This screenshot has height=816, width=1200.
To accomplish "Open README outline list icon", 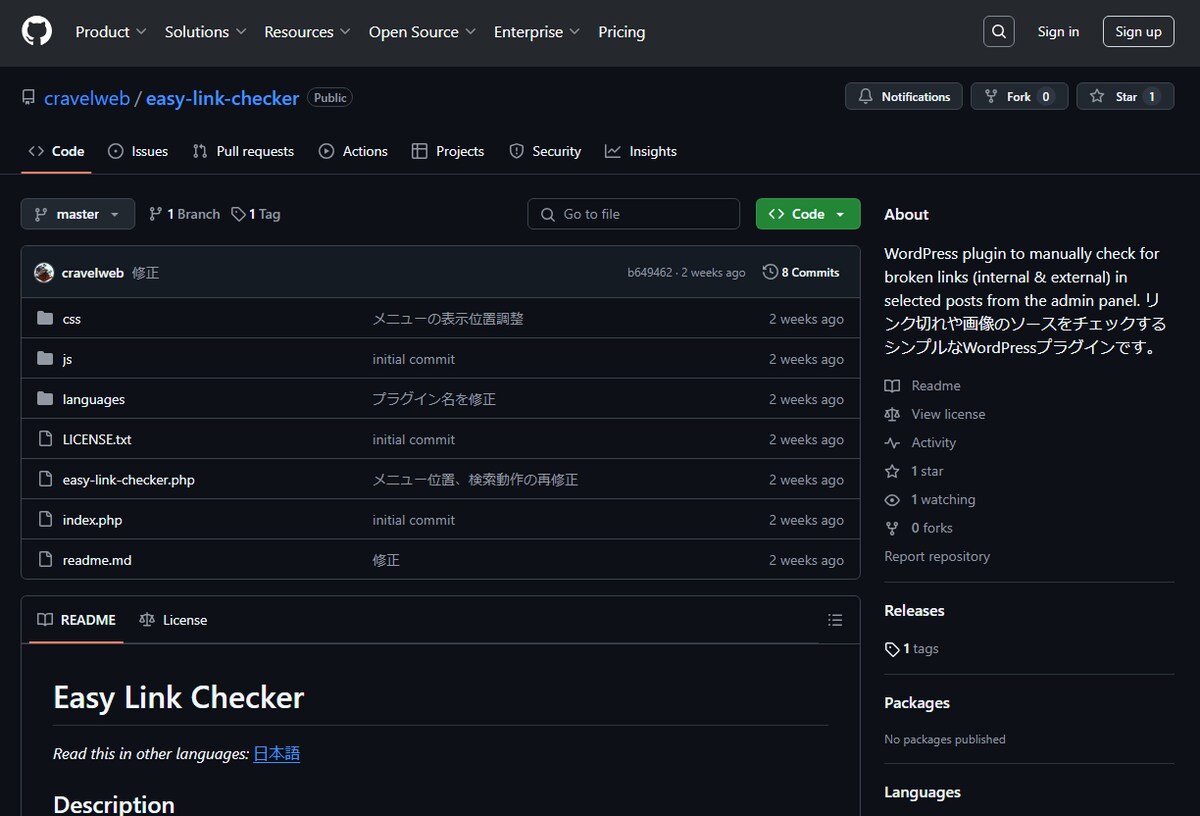I will coord(835,620).
